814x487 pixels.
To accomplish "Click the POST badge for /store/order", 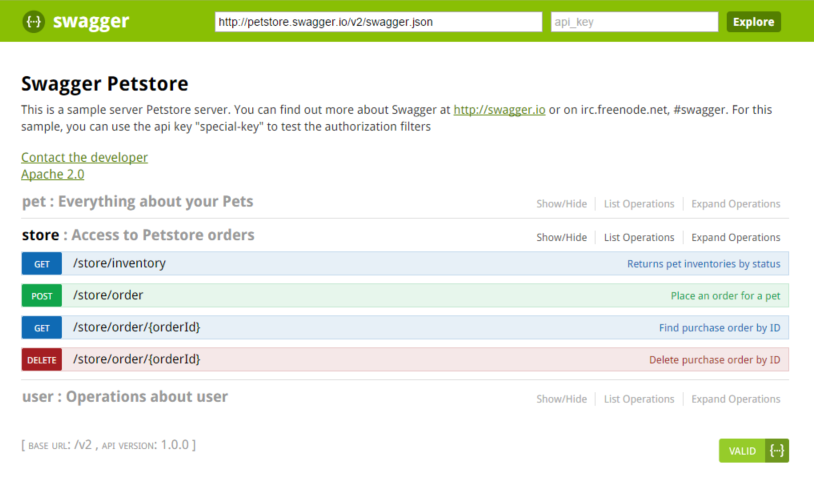I will (42, 296).
